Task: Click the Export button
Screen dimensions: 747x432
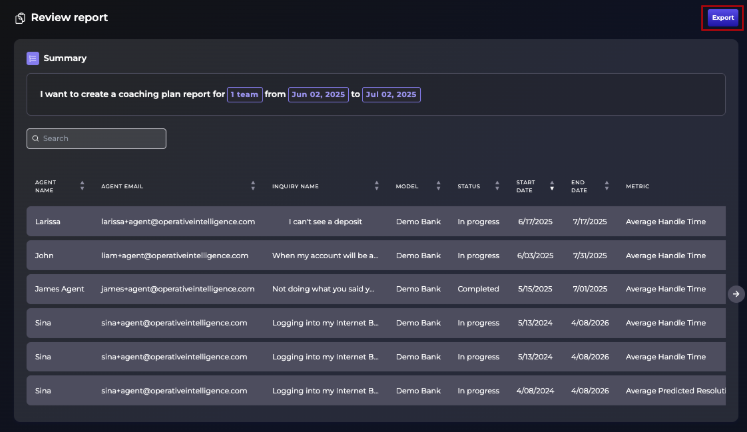Action: click(722, 18)
